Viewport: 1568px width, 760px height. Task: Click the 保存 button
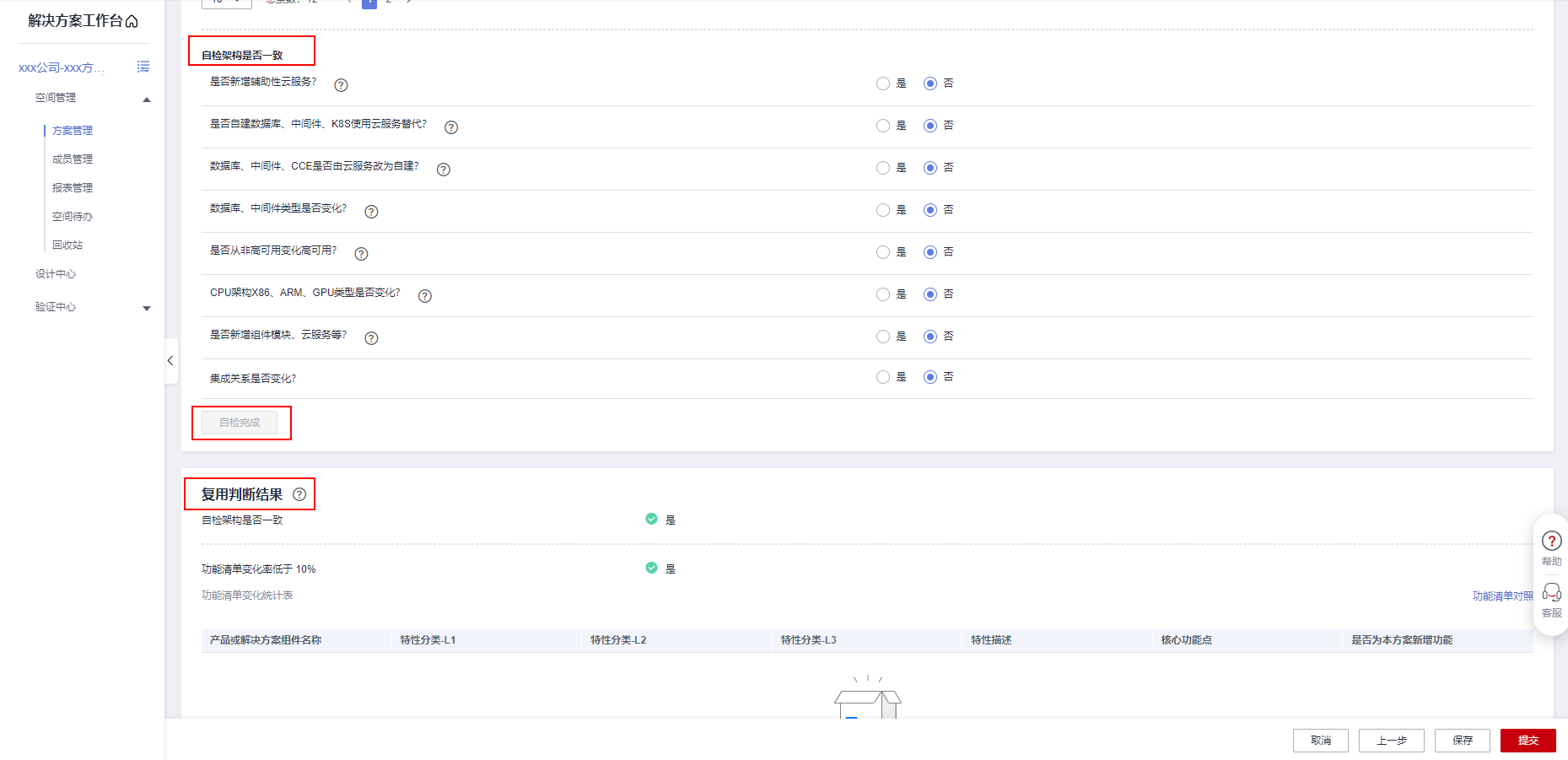coord(1463,741)
